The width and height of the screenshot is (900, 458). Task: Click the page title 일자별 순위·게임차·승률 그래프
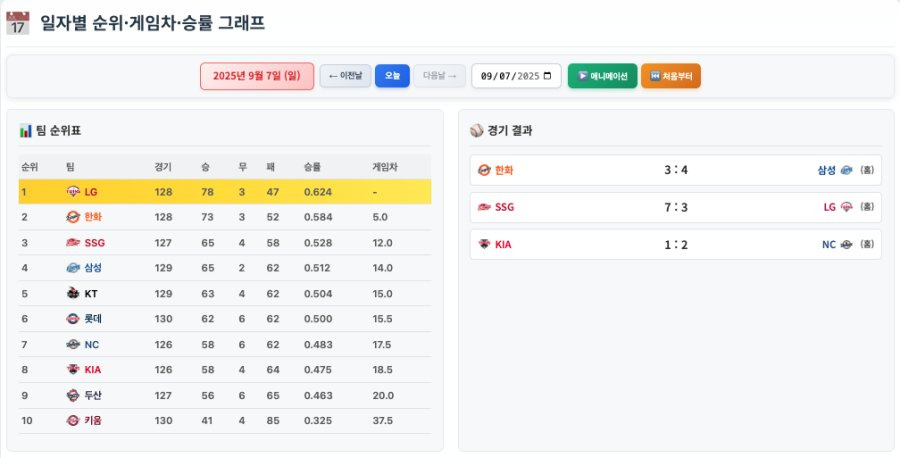[x=152, y=23]
